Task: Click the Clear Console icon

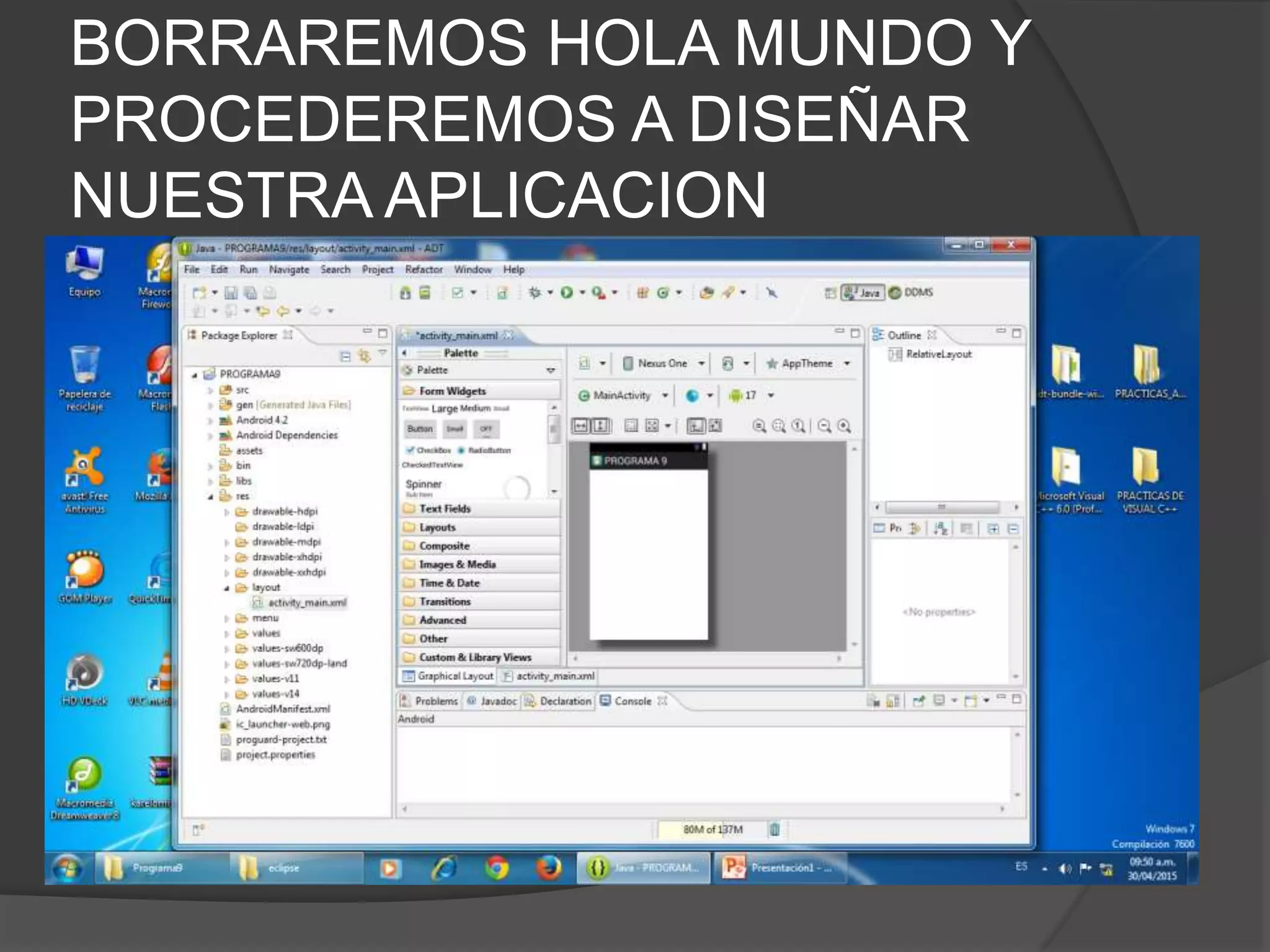Action: pyautogui.click(x=873, y=701)
